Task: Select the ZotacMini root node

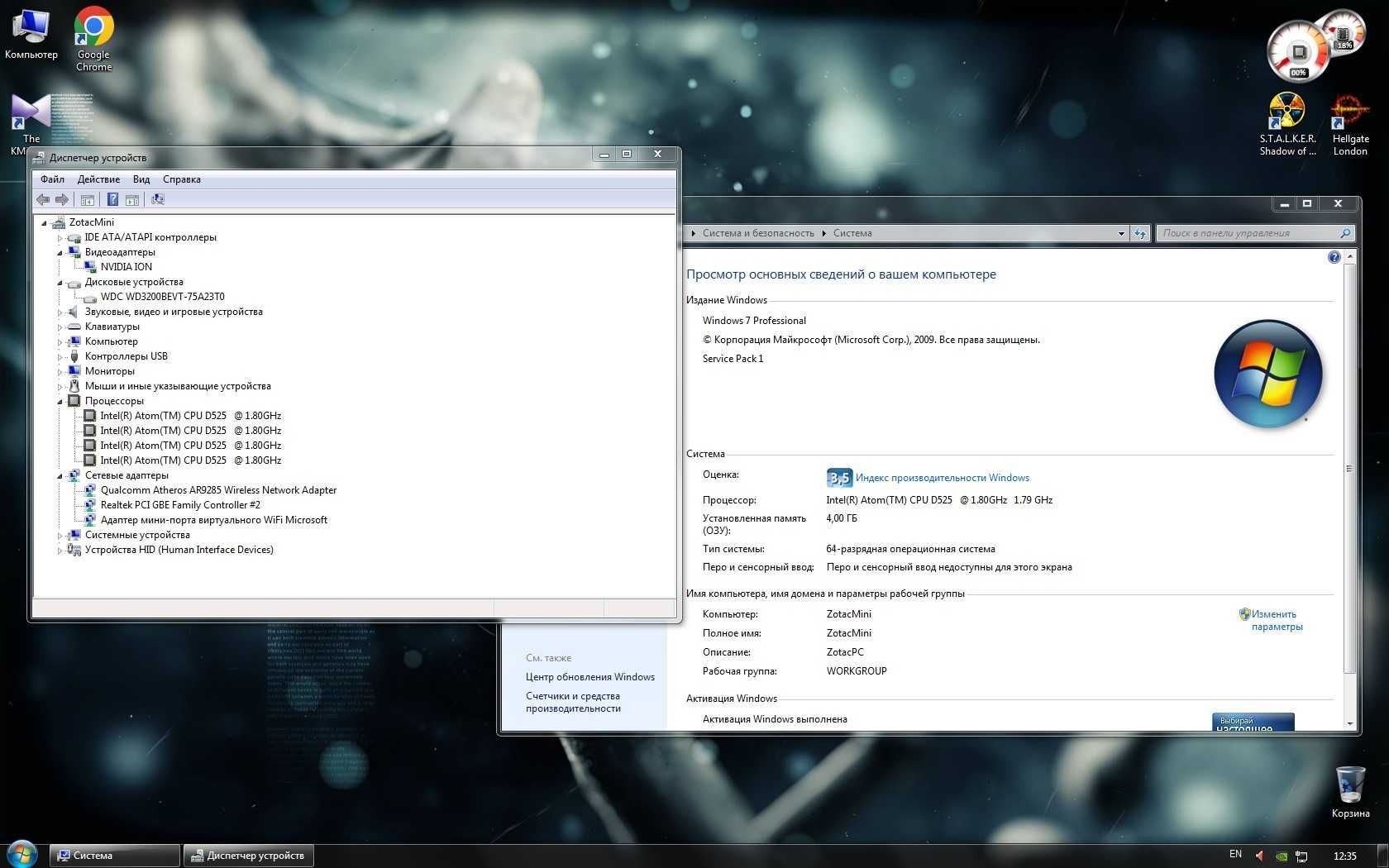Action: [91, 222]
